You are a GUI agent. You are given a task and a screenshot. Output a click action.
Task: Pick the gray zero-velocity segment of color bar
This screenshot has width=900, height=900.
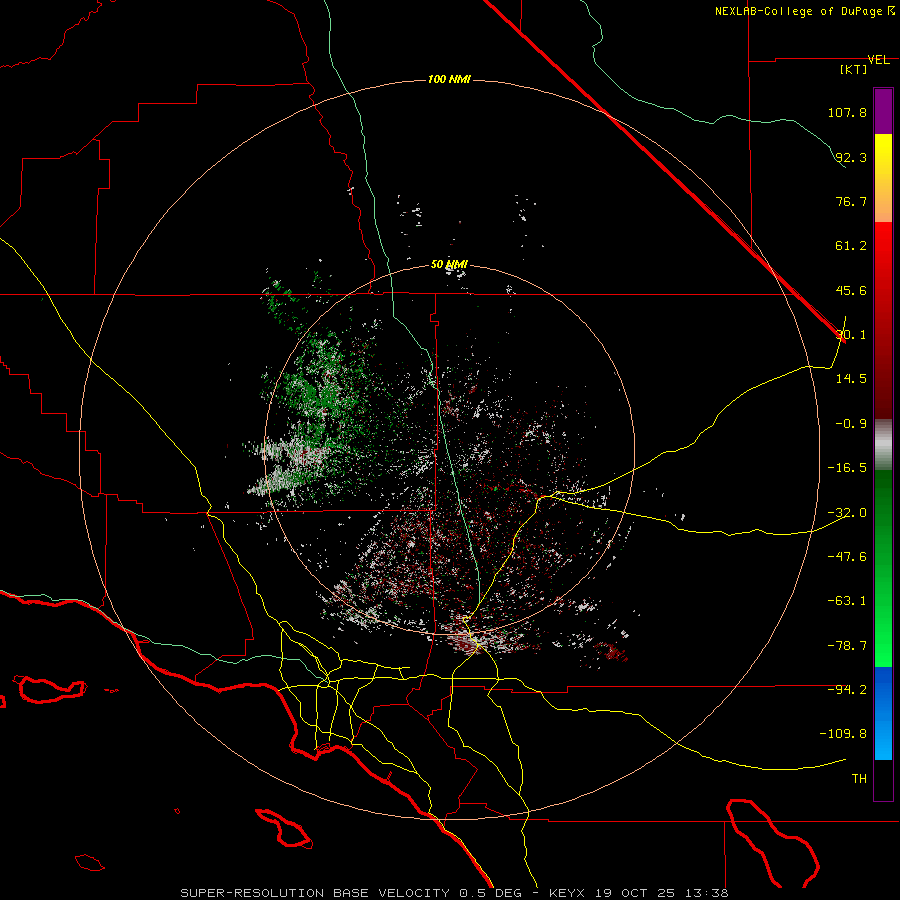click(x=883, y=444)
